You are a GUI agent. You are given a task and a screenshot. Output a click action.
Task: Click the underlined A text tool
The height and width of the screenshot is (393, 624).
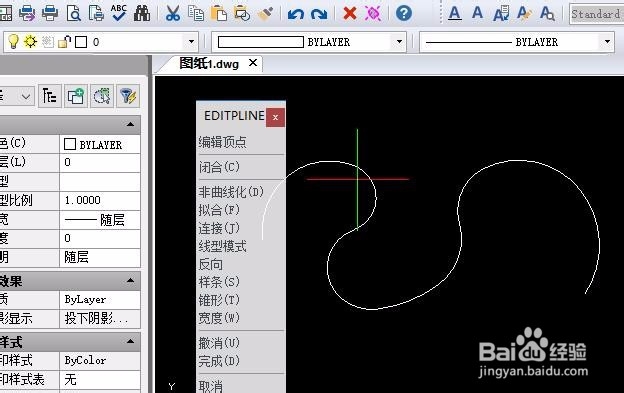coord(454,13)
